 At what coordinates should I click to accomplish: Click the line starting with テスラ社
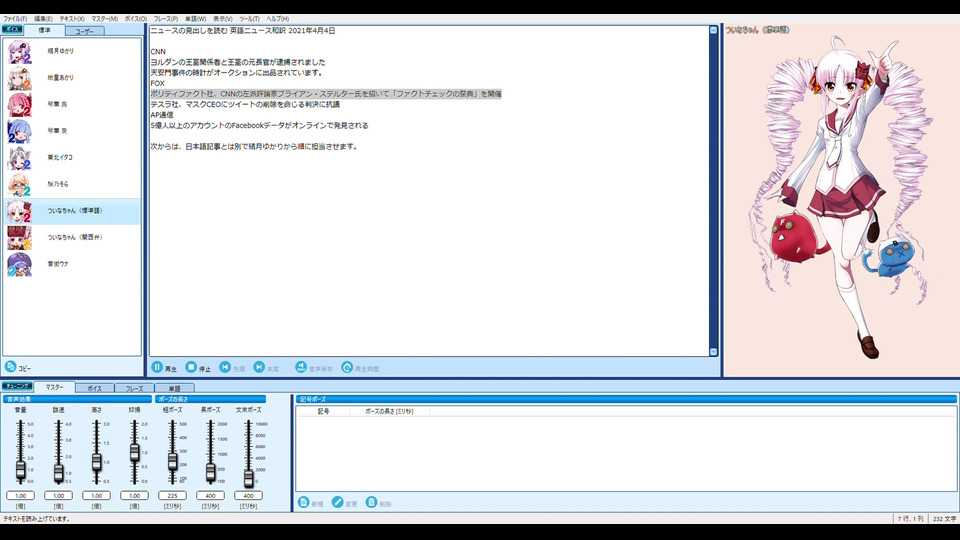(x=245, y=104)
